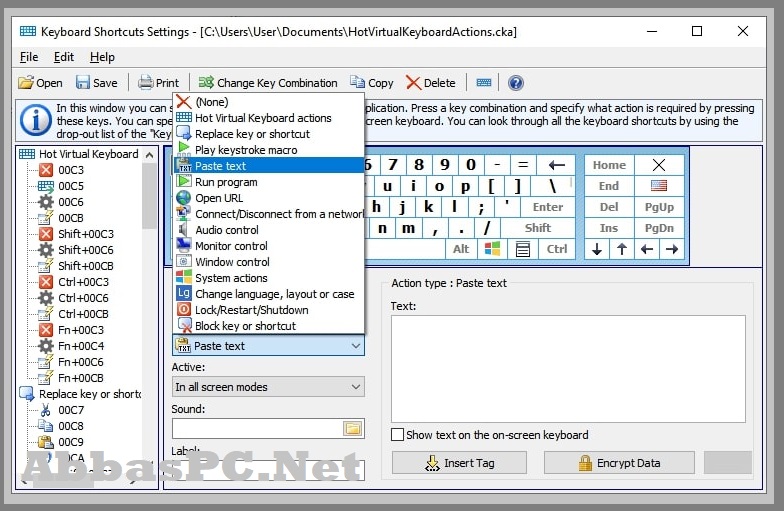Image resolution: width=784 pixels, height=511 pixels.
Task: Click the keyboard icon in toolbar
Action: point(484,82)
